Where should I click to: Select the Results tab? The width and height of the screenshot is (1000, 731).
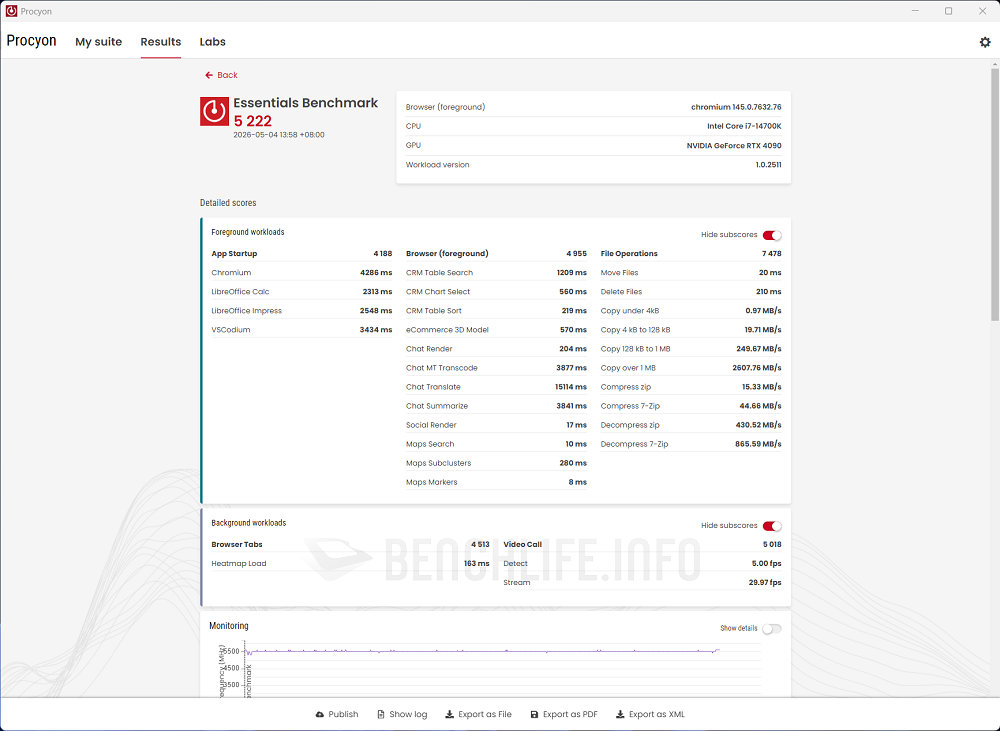[x=161, y=41]
